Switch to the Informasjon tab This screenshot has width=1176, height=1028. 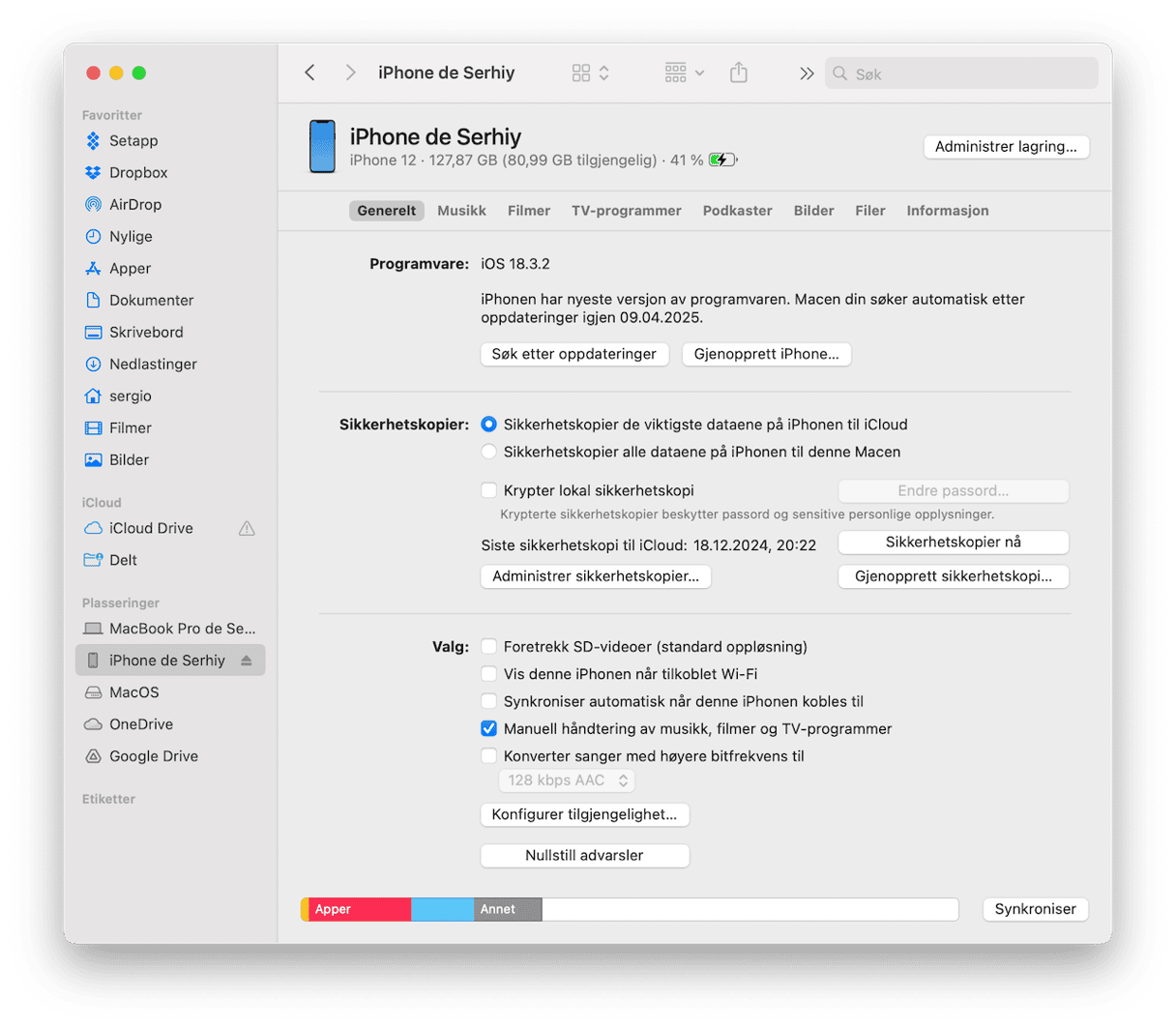point(948,211)
